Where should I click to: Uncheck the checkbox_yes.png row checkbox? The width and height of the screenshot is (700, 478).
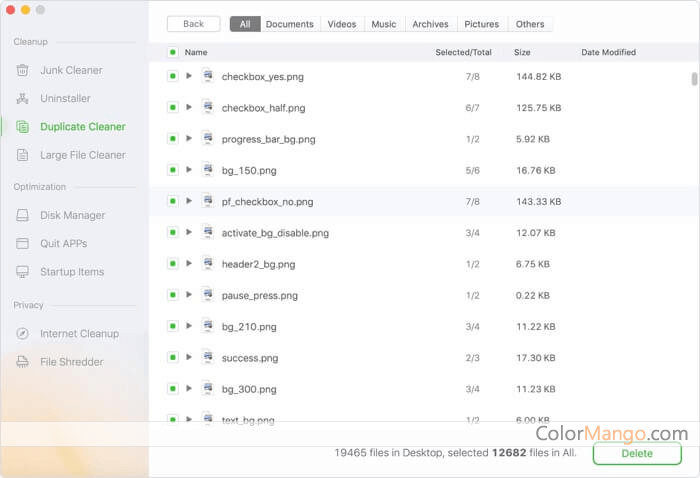pyautogui.click(x=173, y=76)
